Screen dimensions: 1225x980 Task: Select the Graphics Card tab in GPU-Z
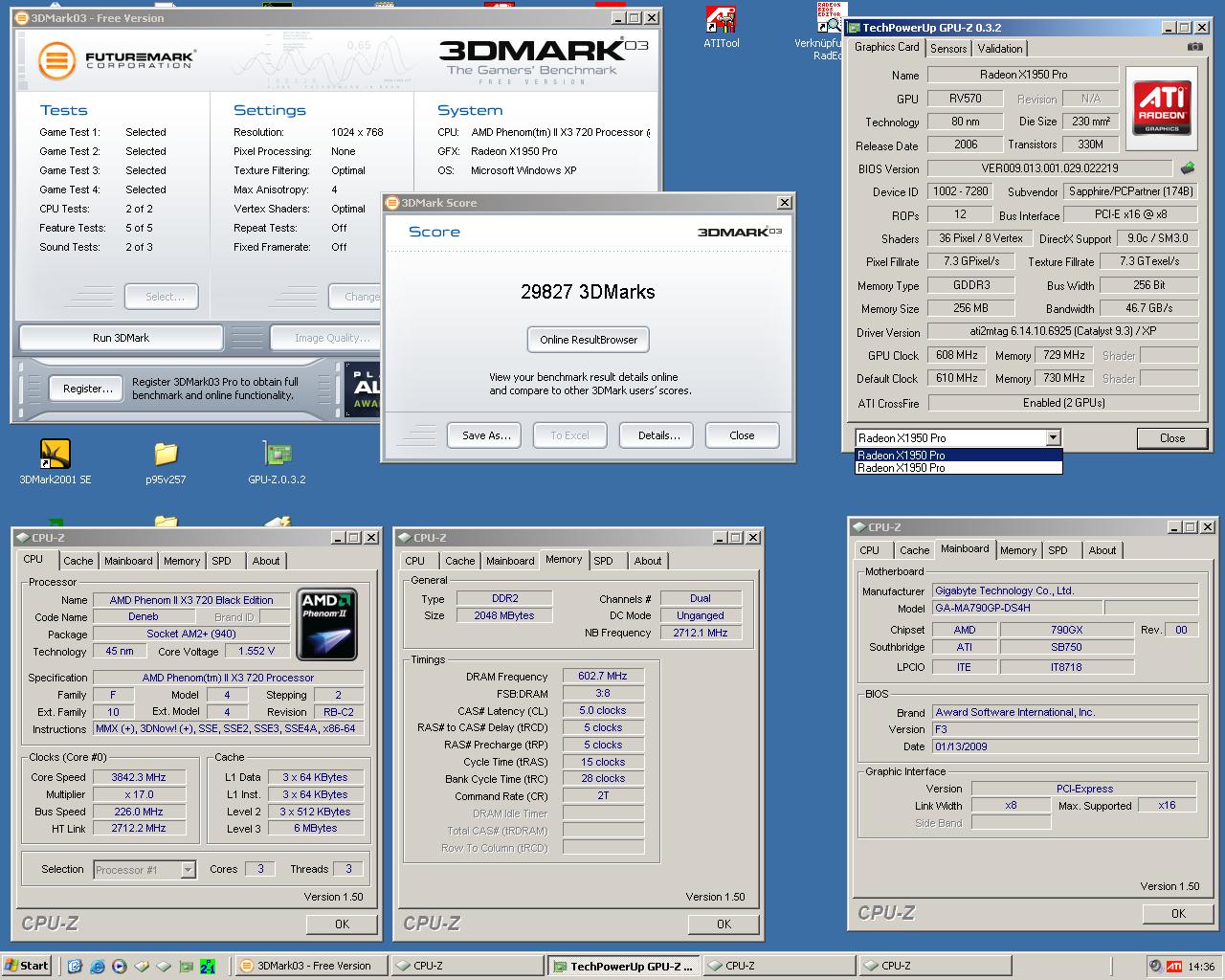pyautogui.click(x=886, y=47)
